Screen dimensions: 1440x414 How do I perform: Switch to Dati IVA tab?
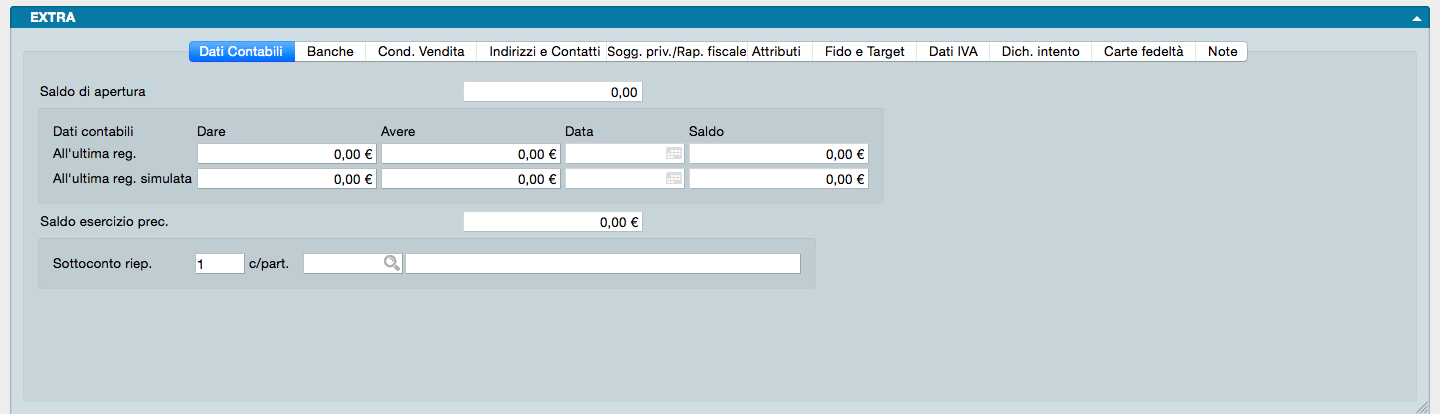point(953,52)
